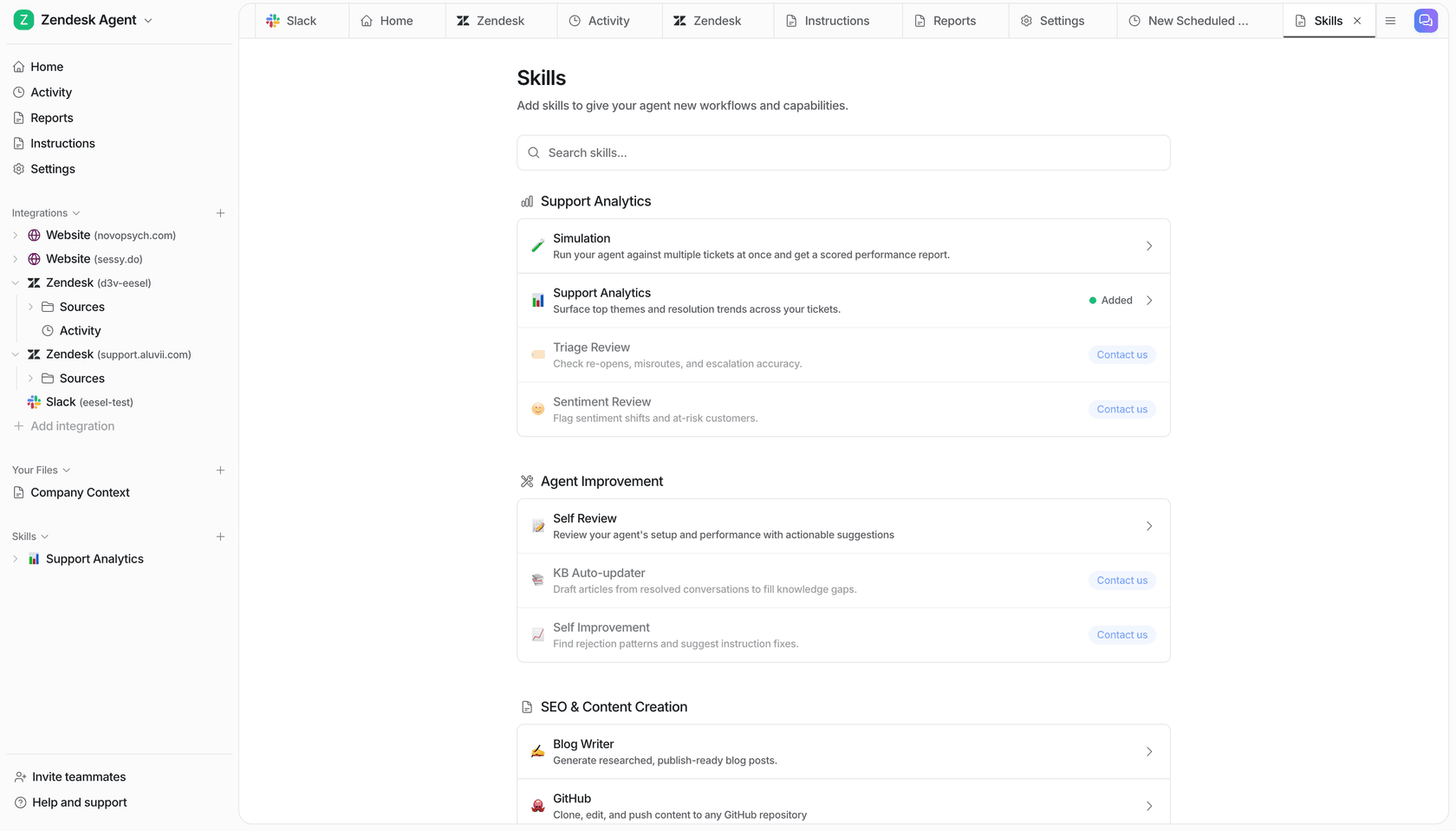The image size is (1456, 831).
Task: Expand Sources under Zendesk support.aluvii.com
Action: tap(30, 378)
